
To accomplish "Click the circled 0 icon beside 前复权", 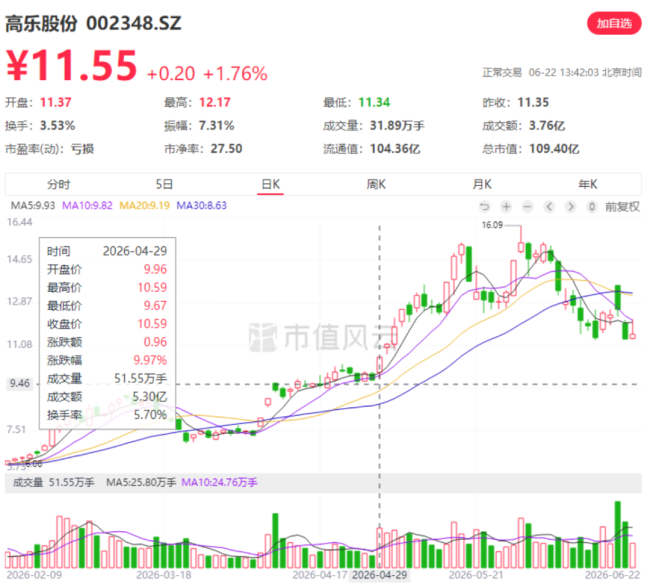I will point(592,206).
